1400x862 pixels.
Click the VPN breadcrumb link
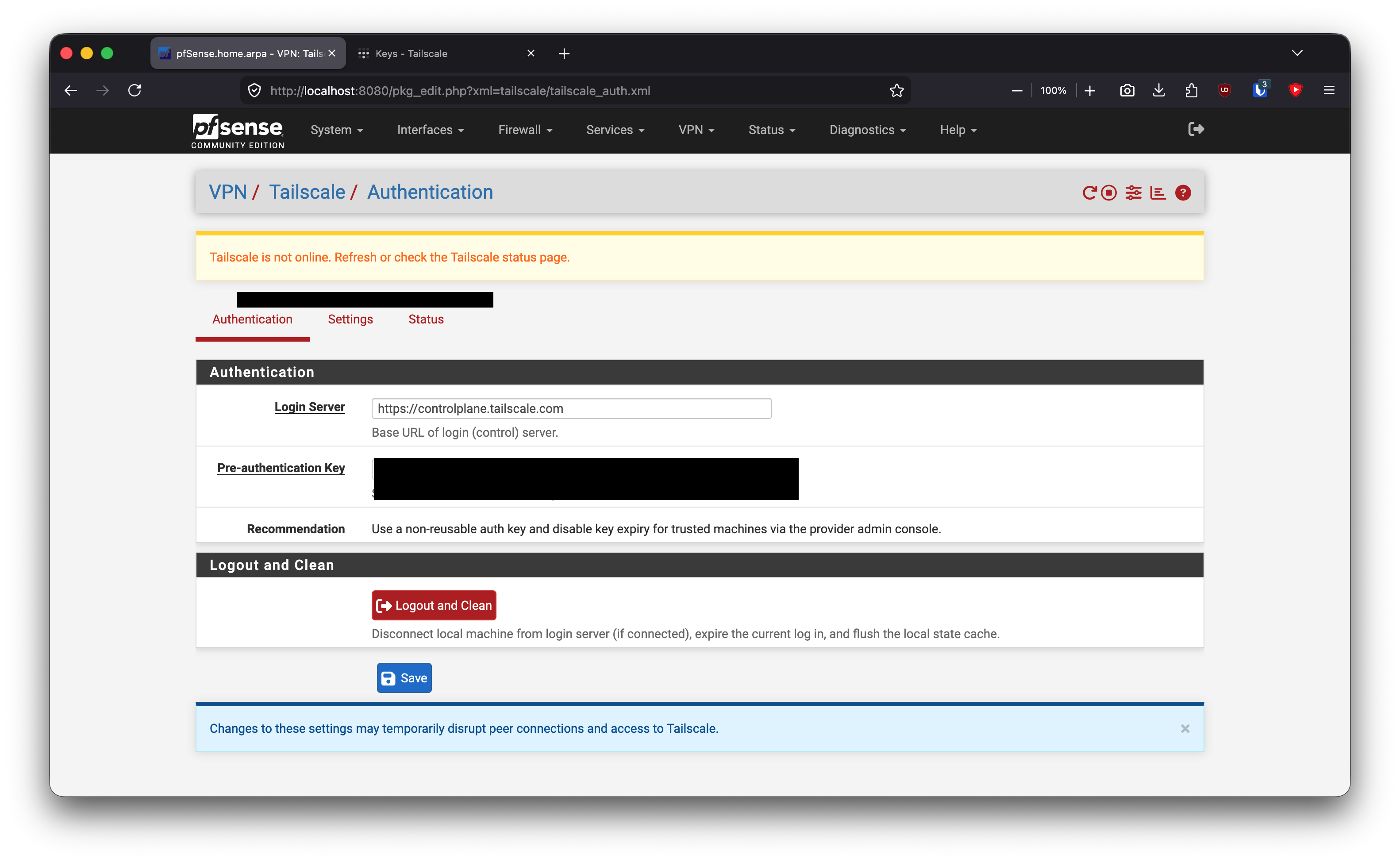click(227, 192)
